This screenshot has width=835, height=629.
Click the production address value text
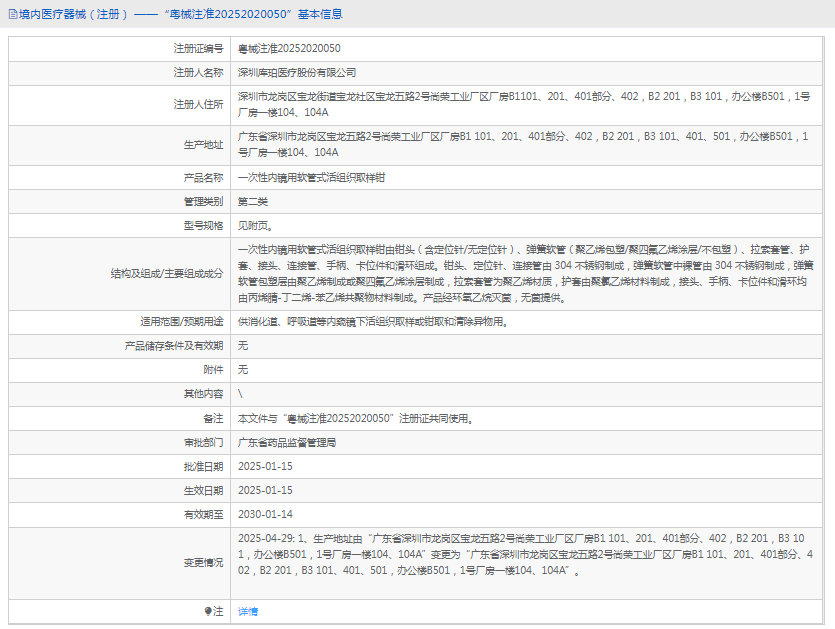coord(523,144)
